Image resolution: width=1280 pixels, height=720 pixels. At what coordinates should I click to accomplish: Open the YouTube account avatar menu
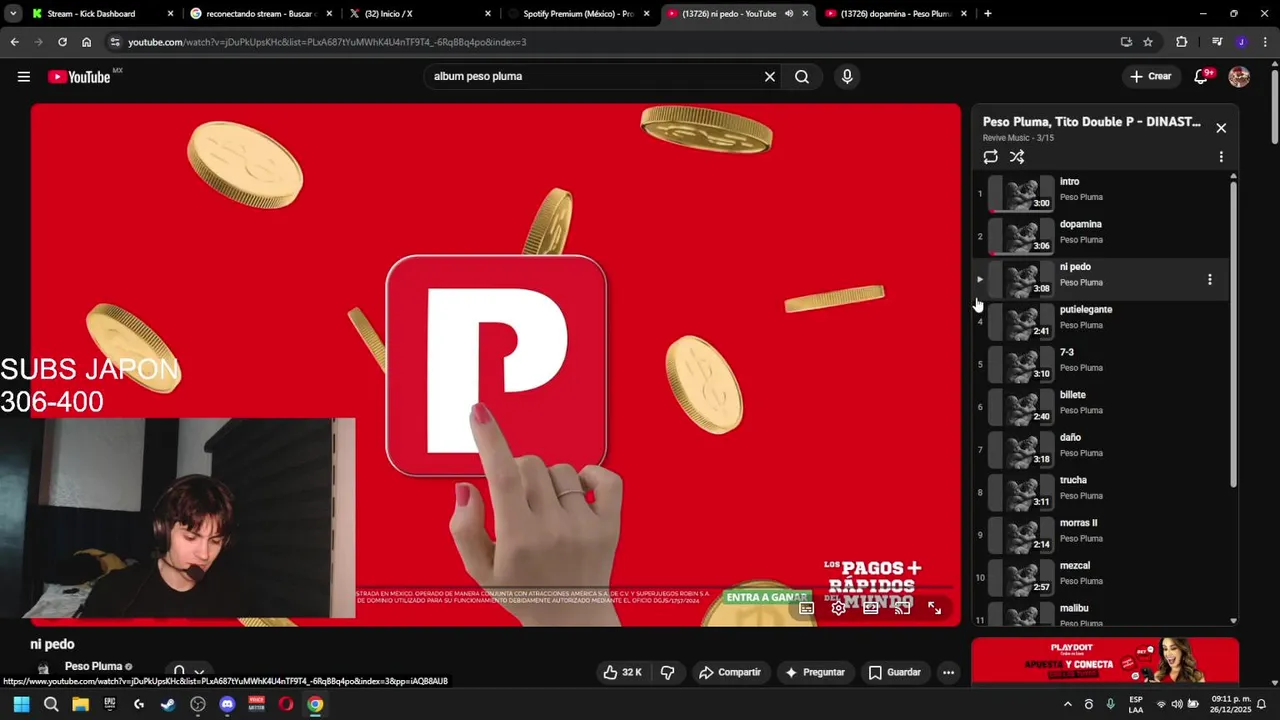(1239, 77)
